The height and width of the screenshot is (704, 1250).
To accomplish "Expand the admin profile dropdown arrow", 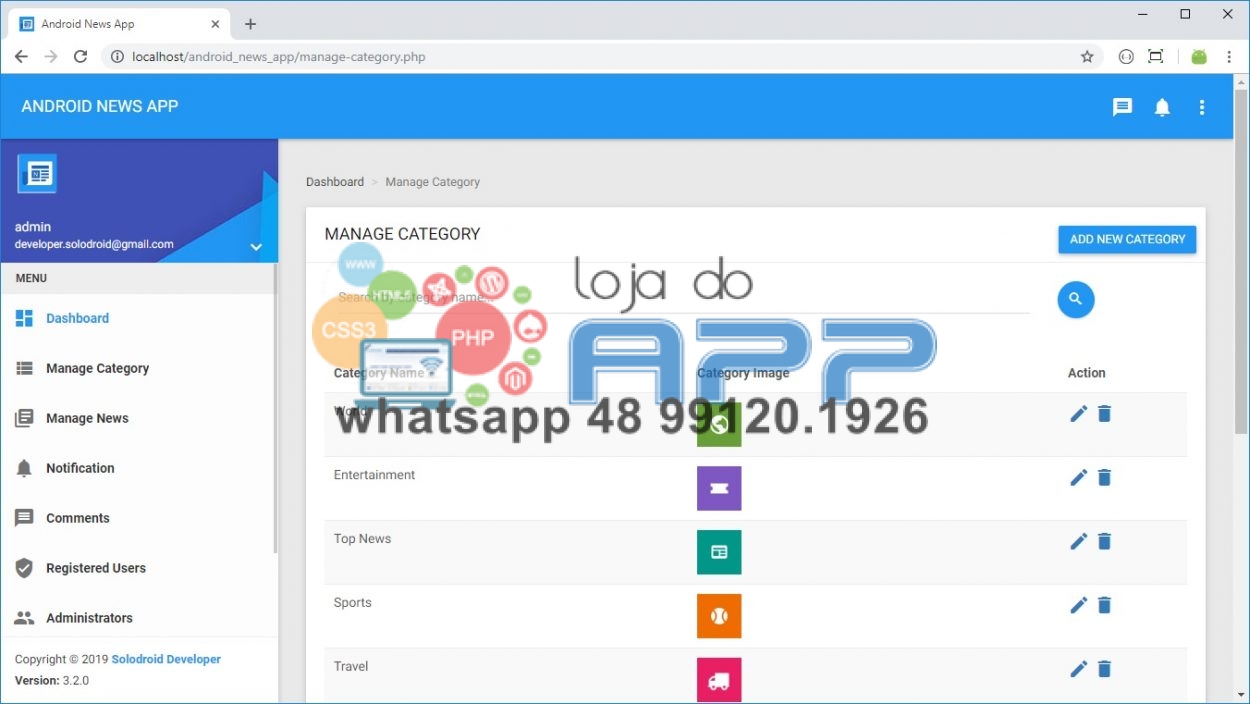I will [256, 247].
